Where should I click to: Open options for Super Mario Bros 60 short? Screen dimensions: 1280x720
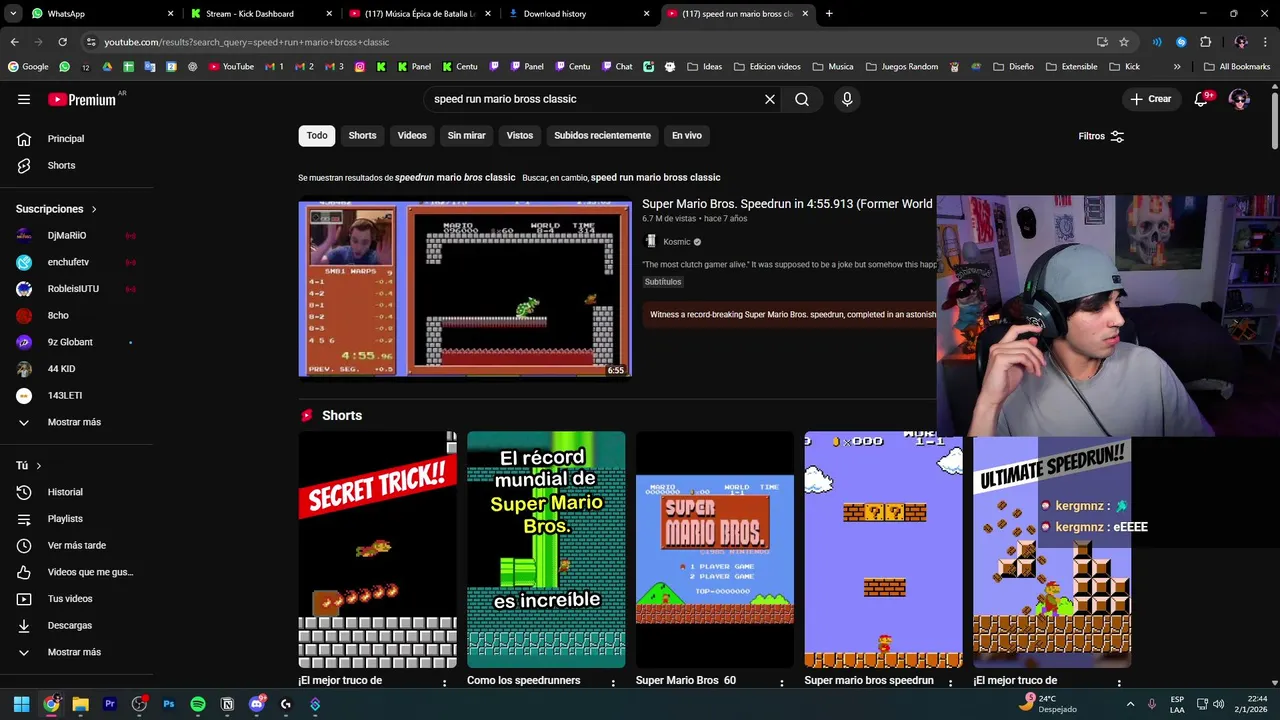point(783,683)
